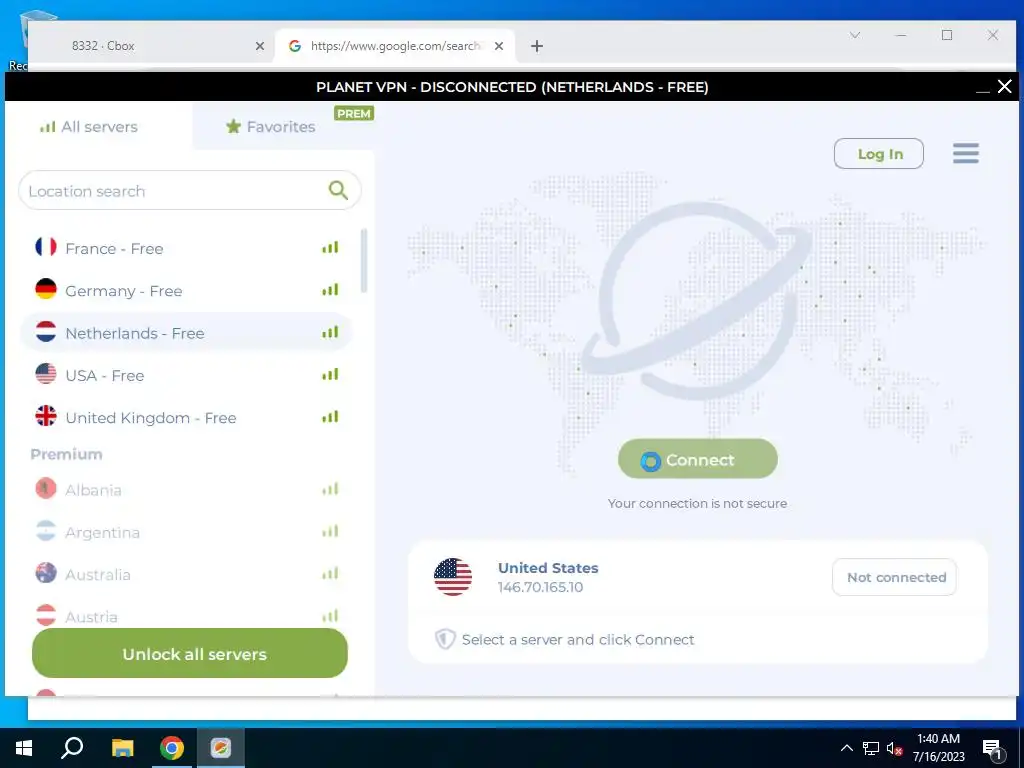Click the network tray icon

tap(871, 748)
